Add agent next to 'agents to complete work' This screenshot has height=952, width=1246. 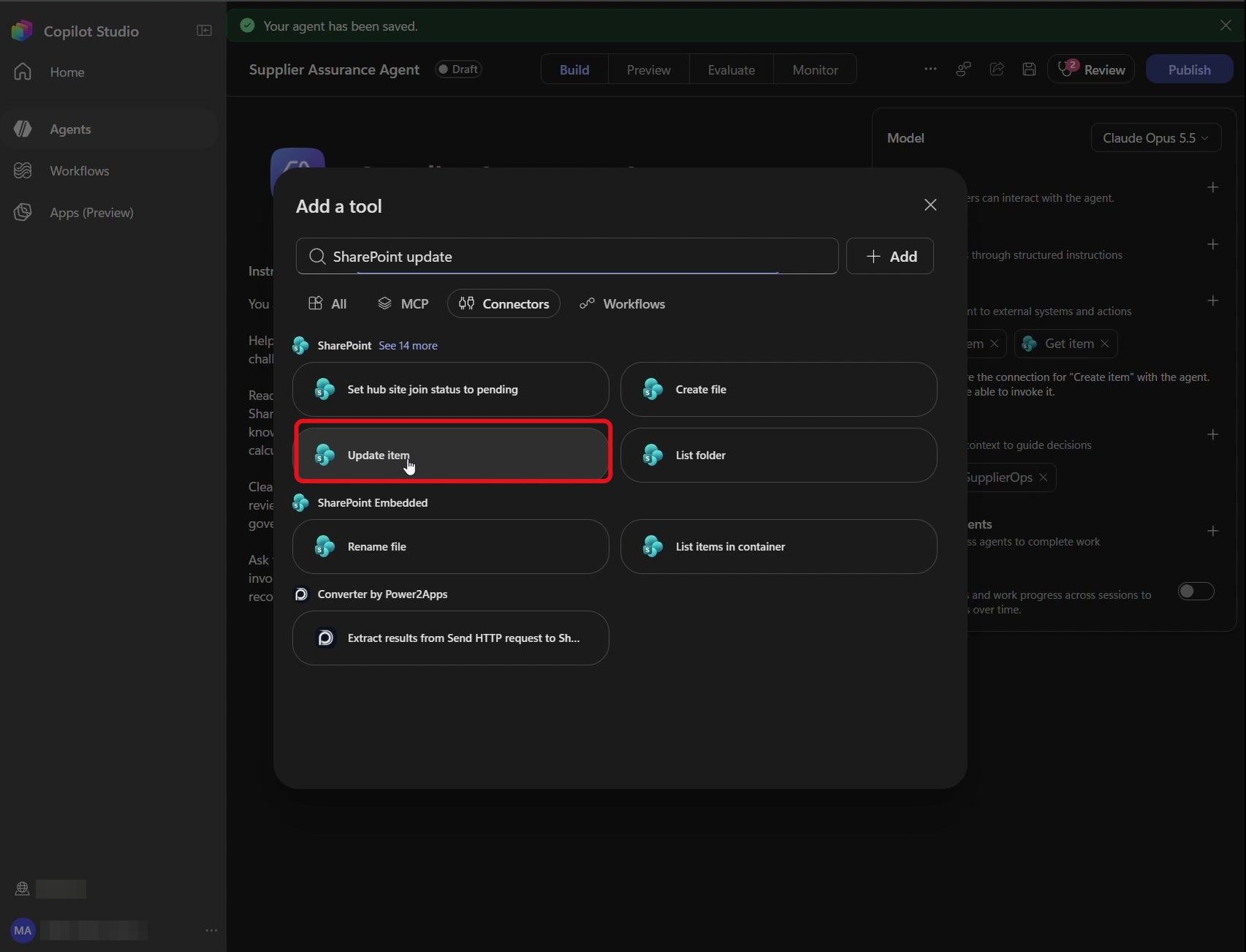coord(1212,531)
